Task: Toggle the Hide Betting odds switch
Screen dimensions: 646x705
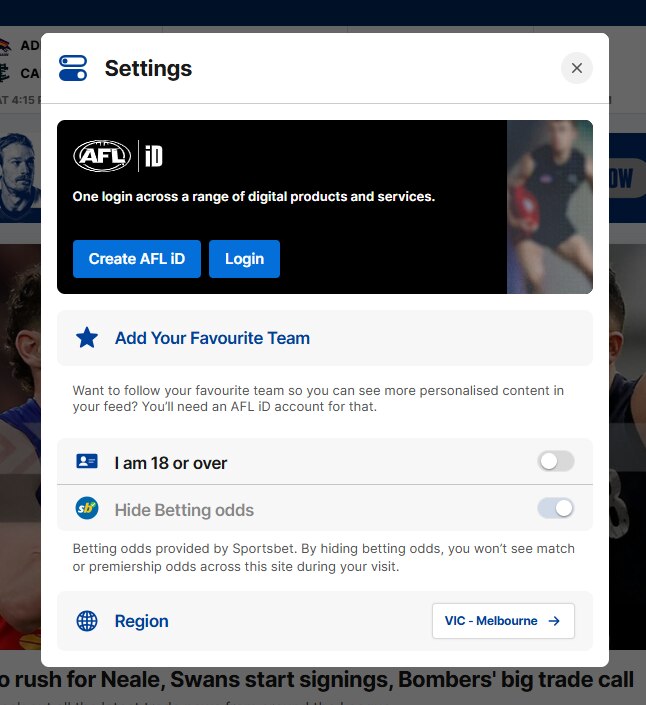Action: coord(556,508)
